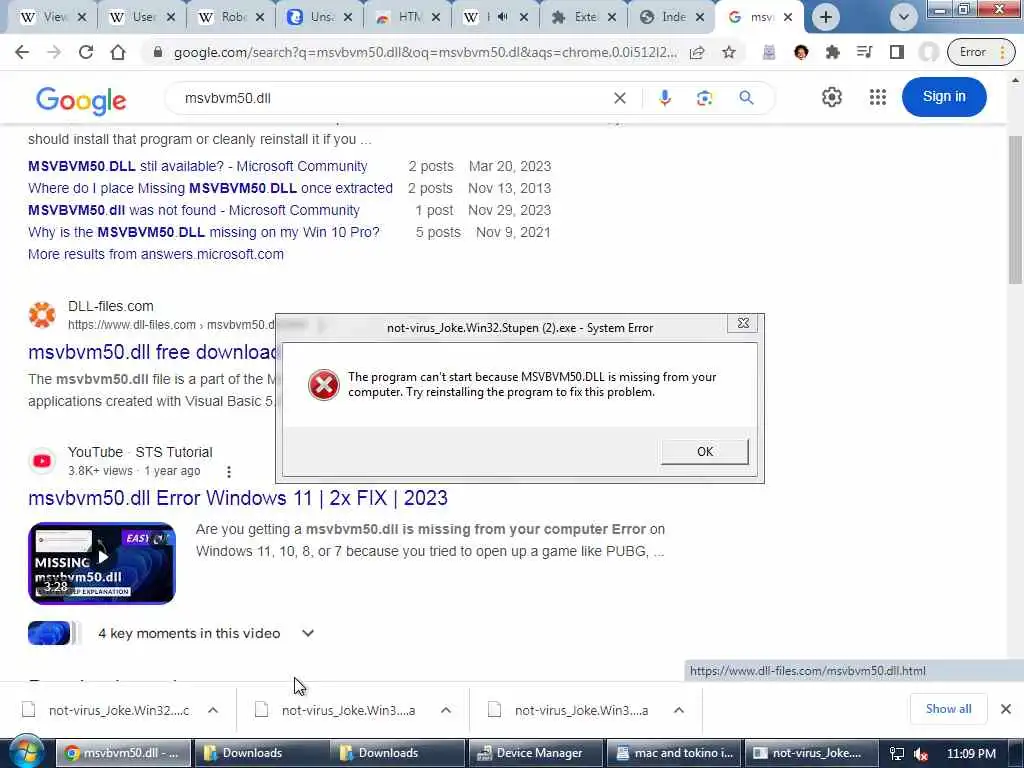Expand options for third not-virus_Joke download
This screenshot has width=1024, height=768.
[679, 710]
